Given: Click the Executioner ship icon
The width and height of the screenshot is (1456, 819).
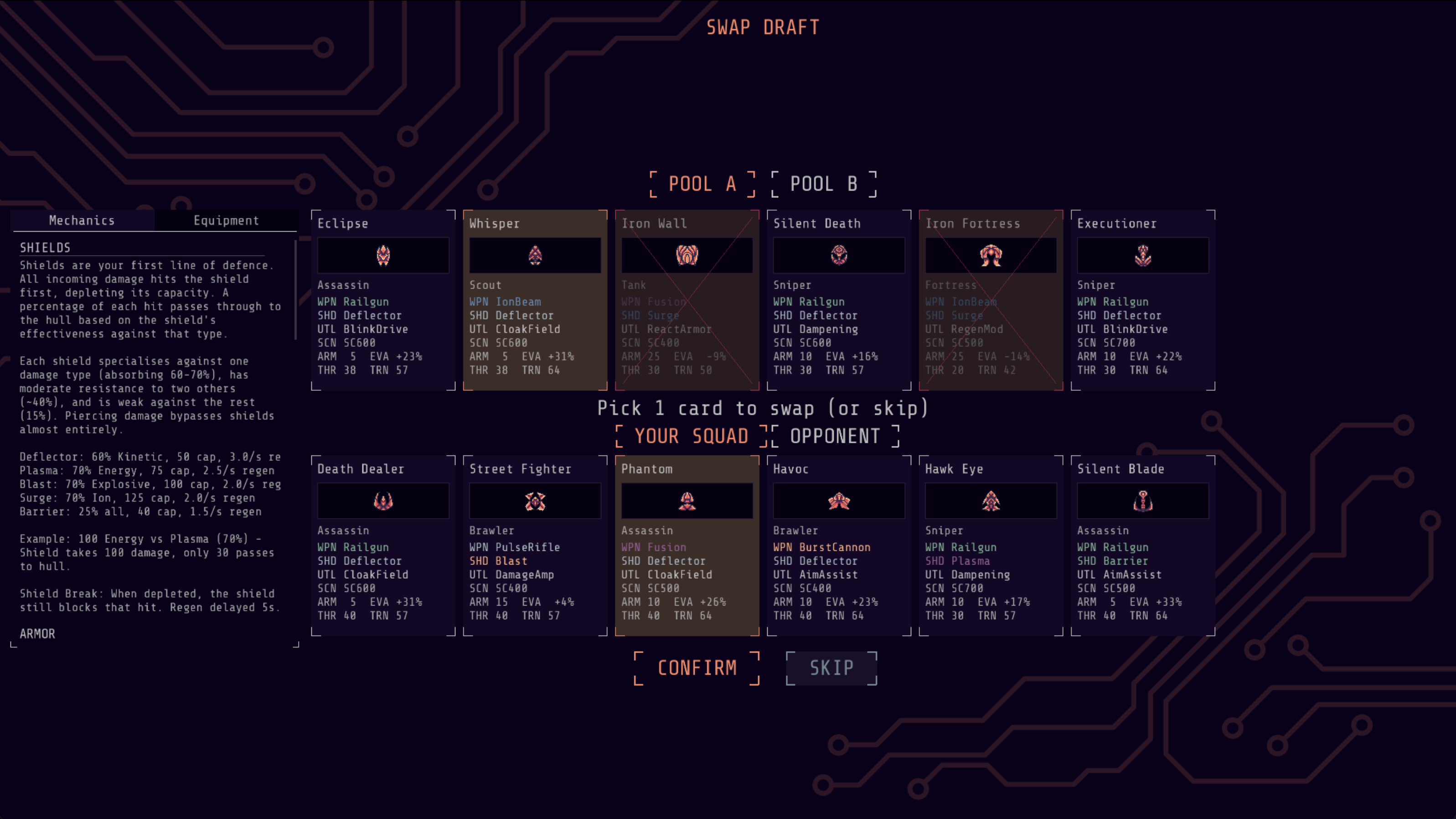Looking at the screenshot, I should (1143, 256).
